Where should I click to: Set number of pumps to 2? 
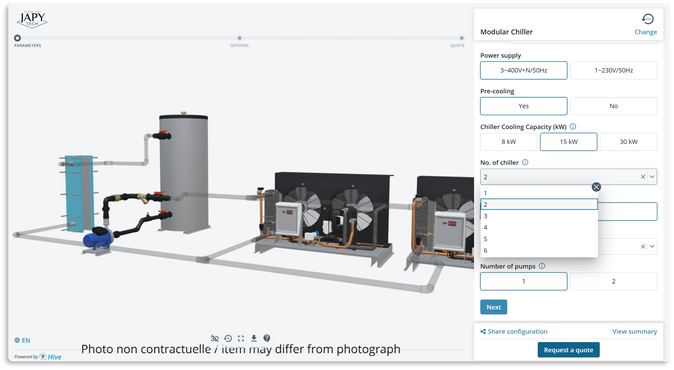(x=613, y=281)
